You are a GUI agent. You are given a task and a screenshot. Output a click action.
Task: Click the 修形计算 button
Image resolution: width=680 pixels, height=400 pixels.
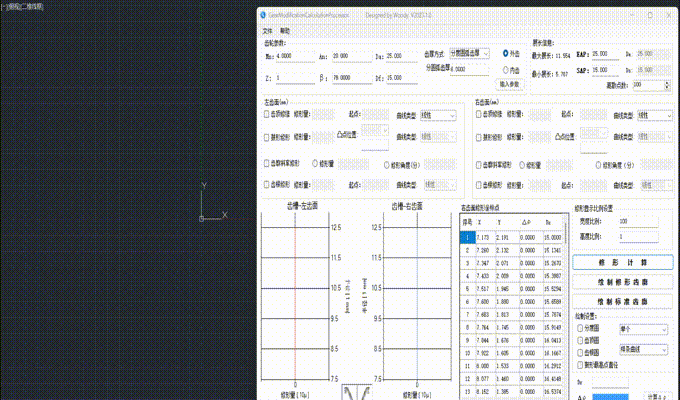click(x=623, y=262)
